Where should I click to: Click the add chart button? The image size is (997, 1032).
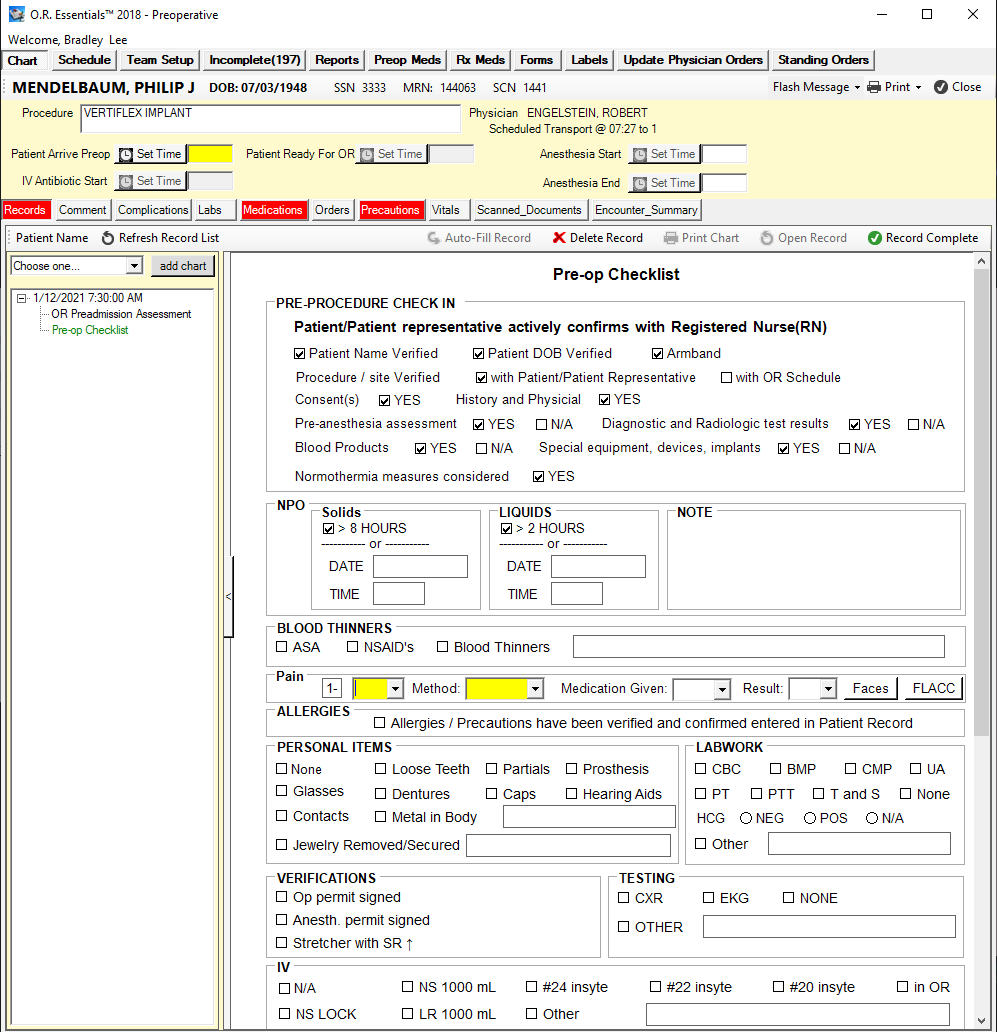pyautogui.click(x=183, y=266)
